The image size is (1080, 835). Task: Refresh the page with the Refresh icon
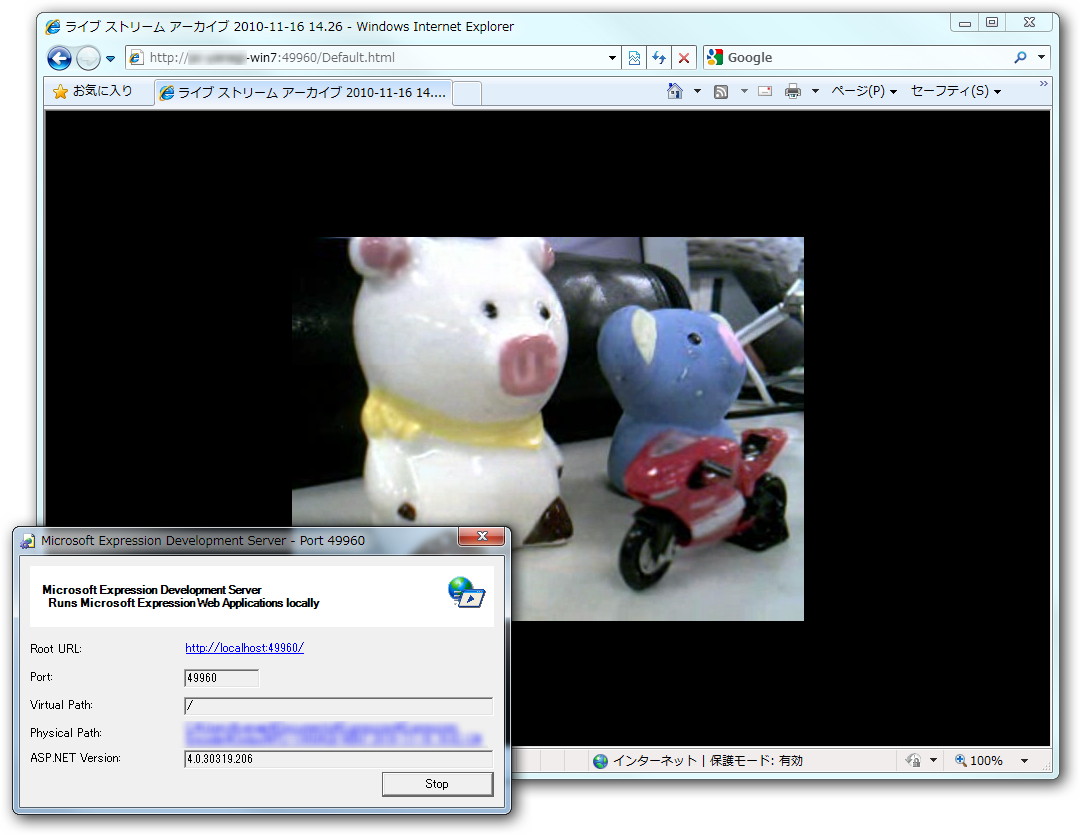tap(659, 59)
